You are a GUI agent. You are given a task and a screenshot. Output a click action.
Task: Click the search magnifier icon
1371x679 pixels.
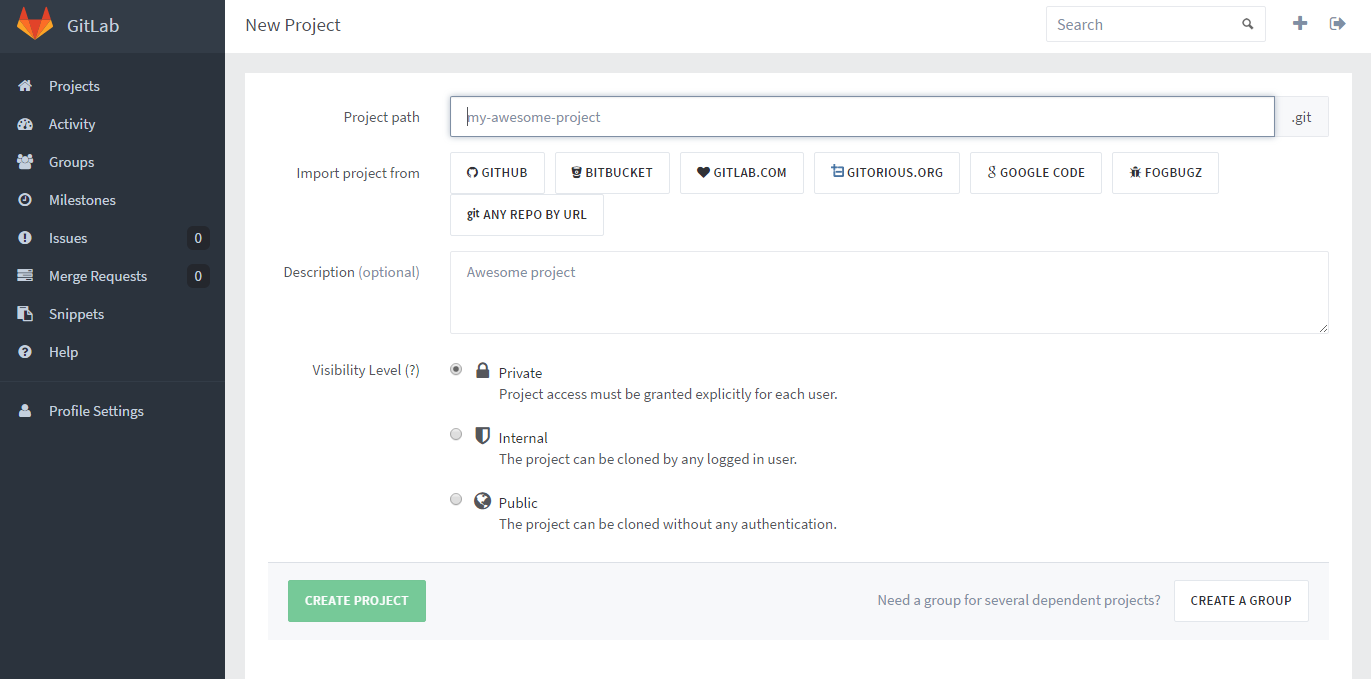point(1248,24)
